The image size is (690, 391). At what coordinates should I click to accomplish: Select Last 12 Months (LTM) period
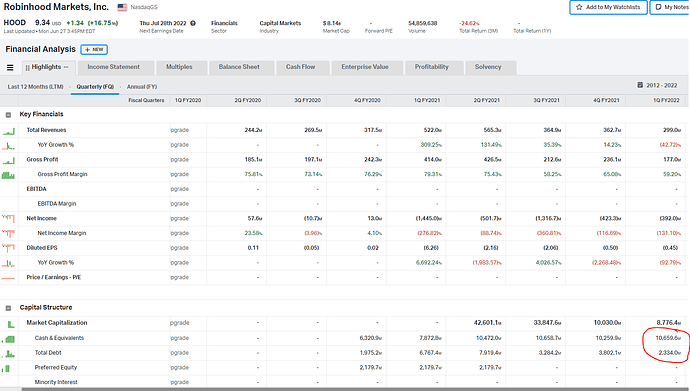pos(35,87)
